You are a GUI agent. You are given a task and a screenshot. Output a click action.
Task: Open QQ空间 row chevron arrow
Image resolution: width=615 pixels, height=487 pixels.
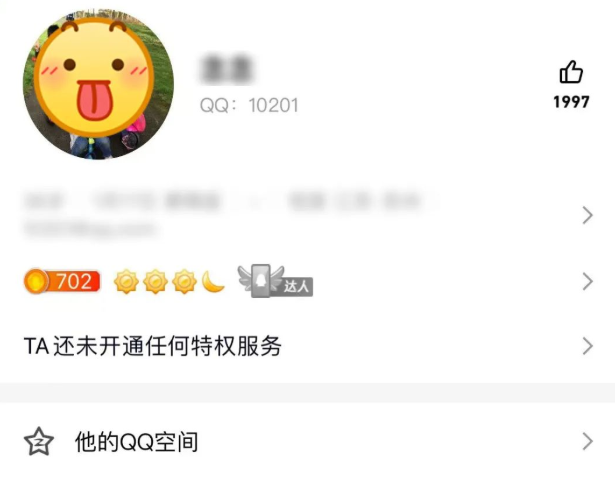587,442
